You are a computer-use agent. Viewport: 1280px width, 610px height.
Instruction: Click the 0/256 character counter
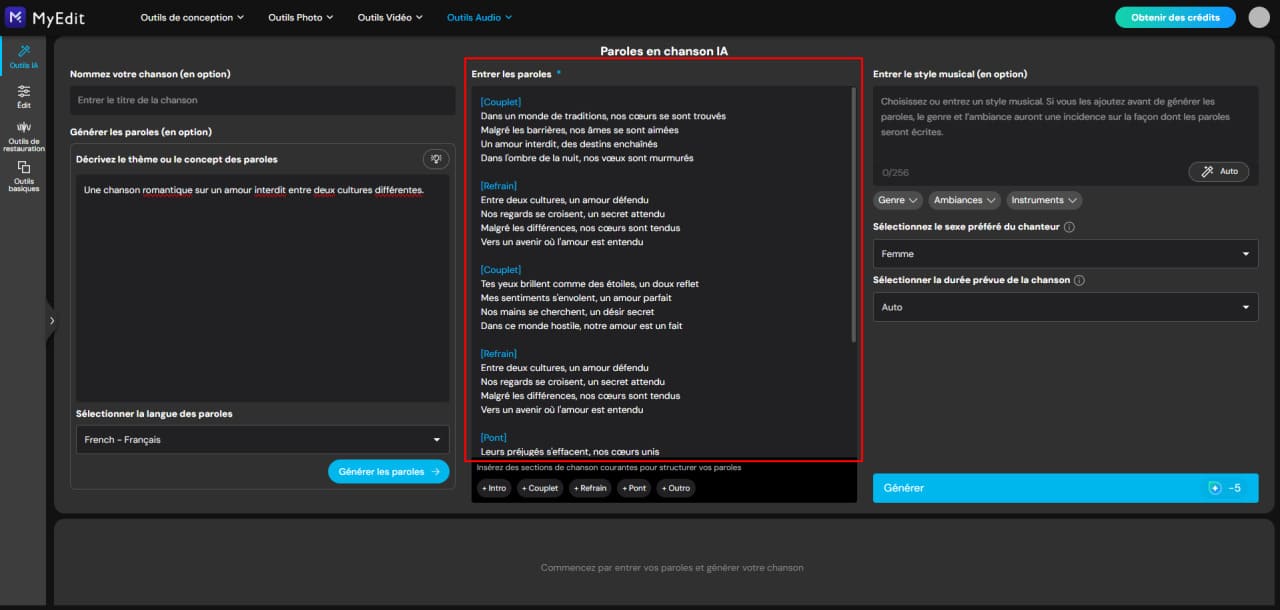[x=894, y=173]
